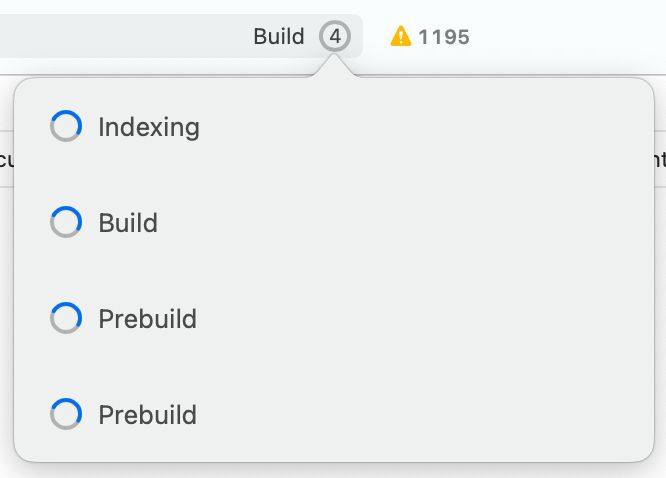Click the Build task progress spinner in popover

point(66,222)
